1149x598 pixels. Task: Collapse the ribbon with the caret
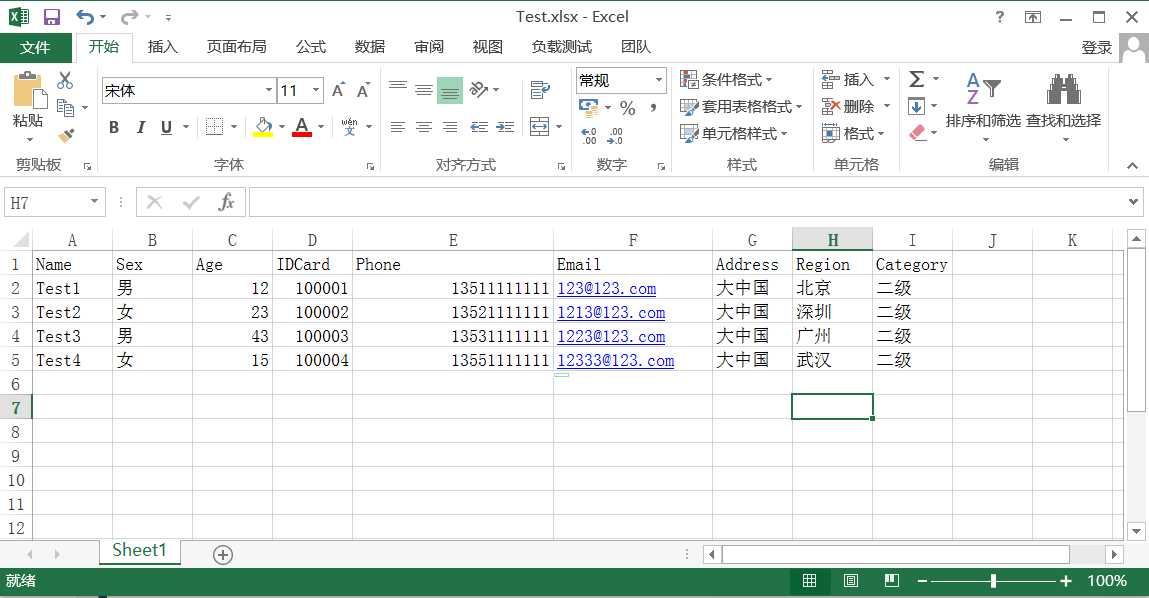click(x=1132, y=166)
